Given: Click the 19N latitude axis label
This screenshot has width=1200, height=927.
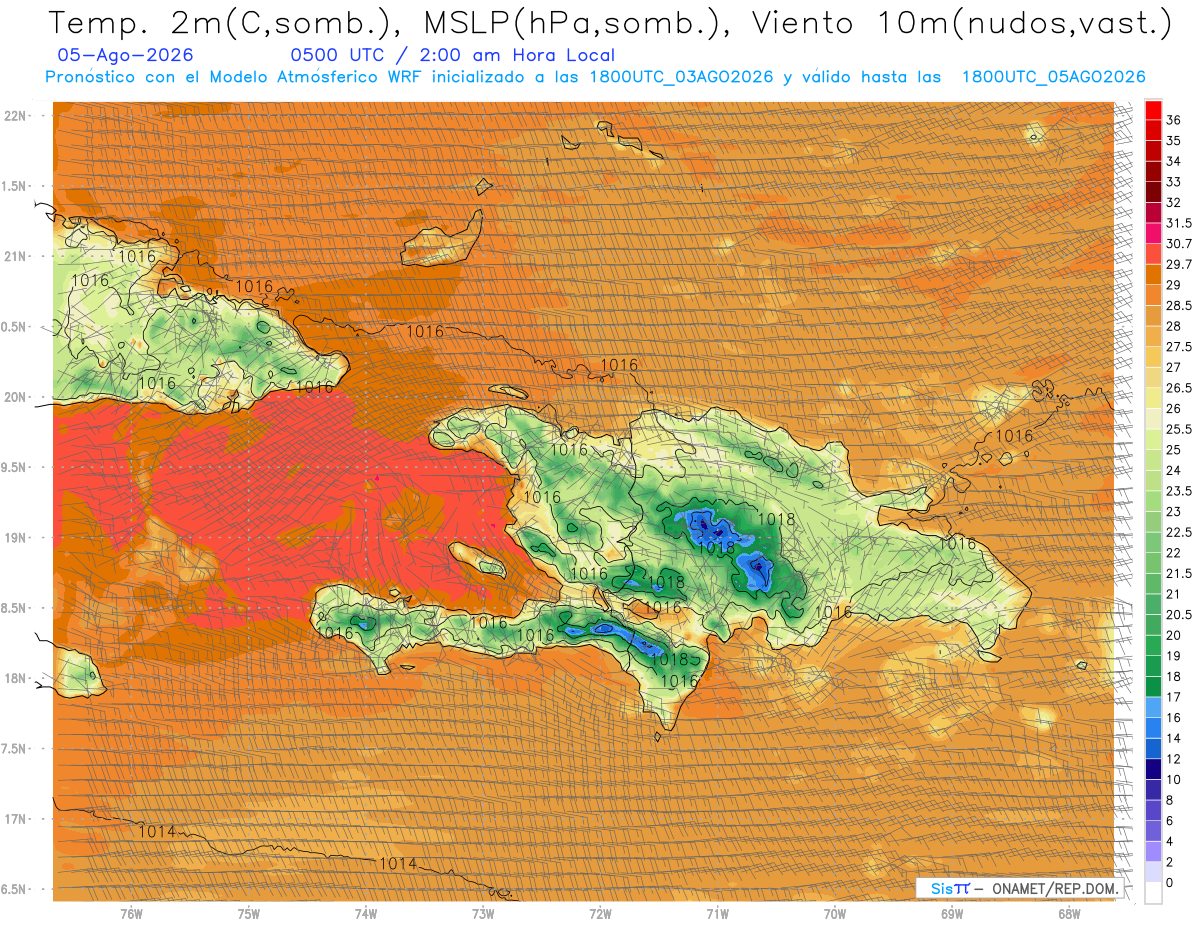Looking at the screenshot, I should [15, 538].
